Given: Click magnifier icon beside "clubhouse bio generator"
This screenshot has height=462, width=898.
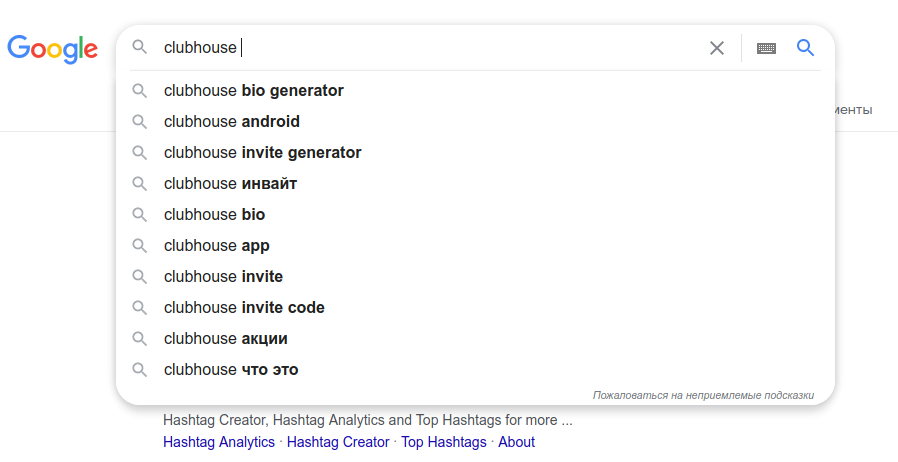Looking at the screenshot, I should [140, 91].
